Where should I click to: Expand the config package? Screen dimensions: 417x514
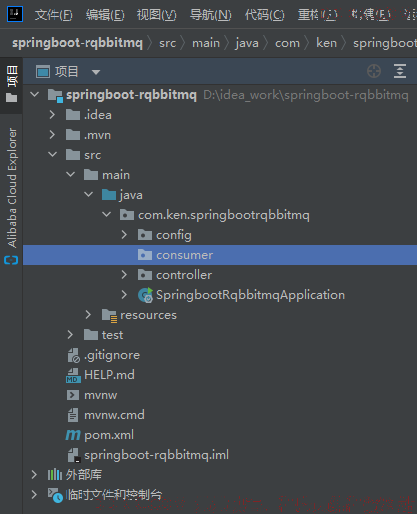click(124, 235)
